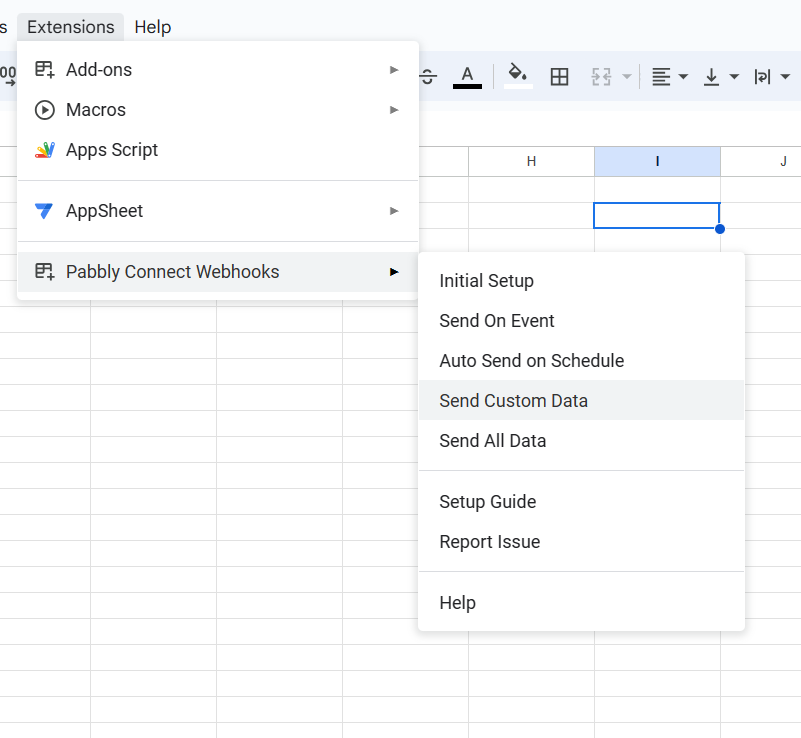This screenshot has height=738, width=801.
Task: Choose Auto Send on Schedule
Action: click(x=581, y=361)
